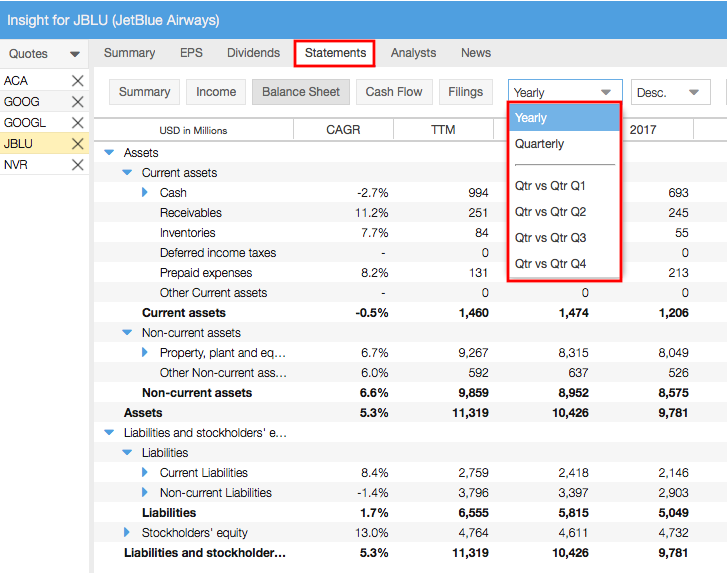Click Assets TTM value 11,319
Image resolution: width=727 pixels, height=573 pixels.
[470, 413]
